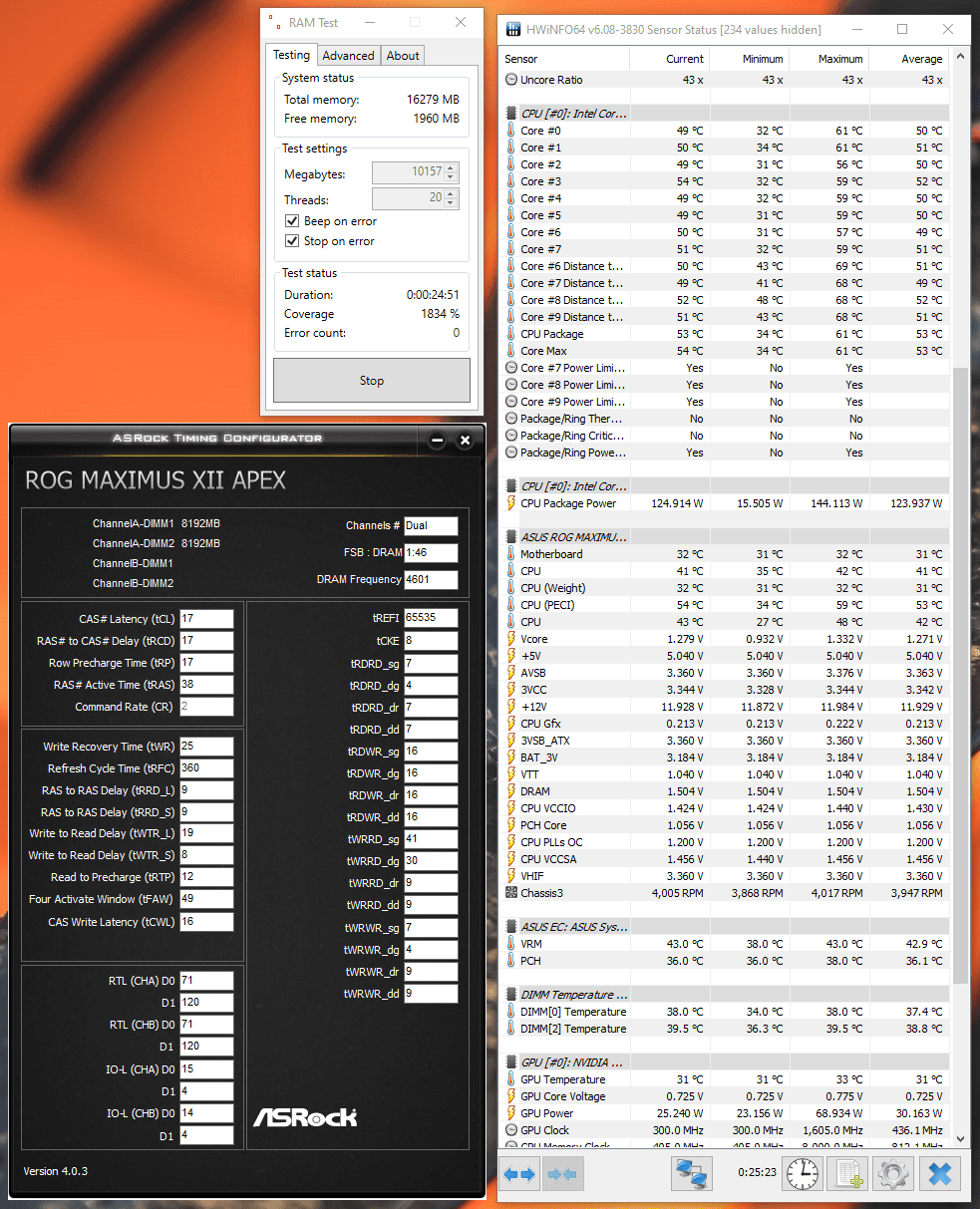This screenshot has width=980, height=1209.
Task: Click the HWiNFO64 title bar app icon
Action: [513, 30]
